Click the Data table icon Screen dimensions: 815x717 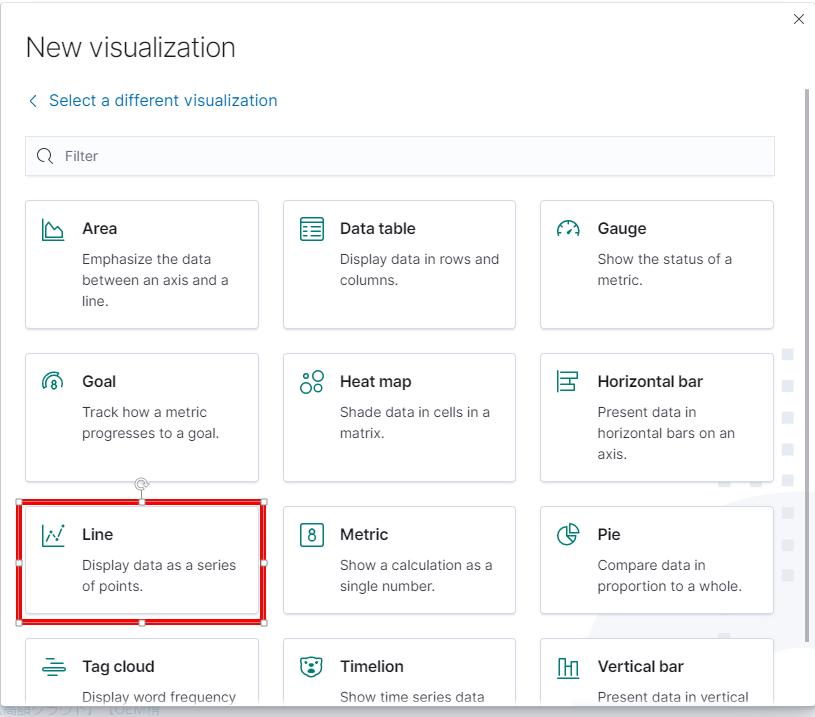(311, 229)
